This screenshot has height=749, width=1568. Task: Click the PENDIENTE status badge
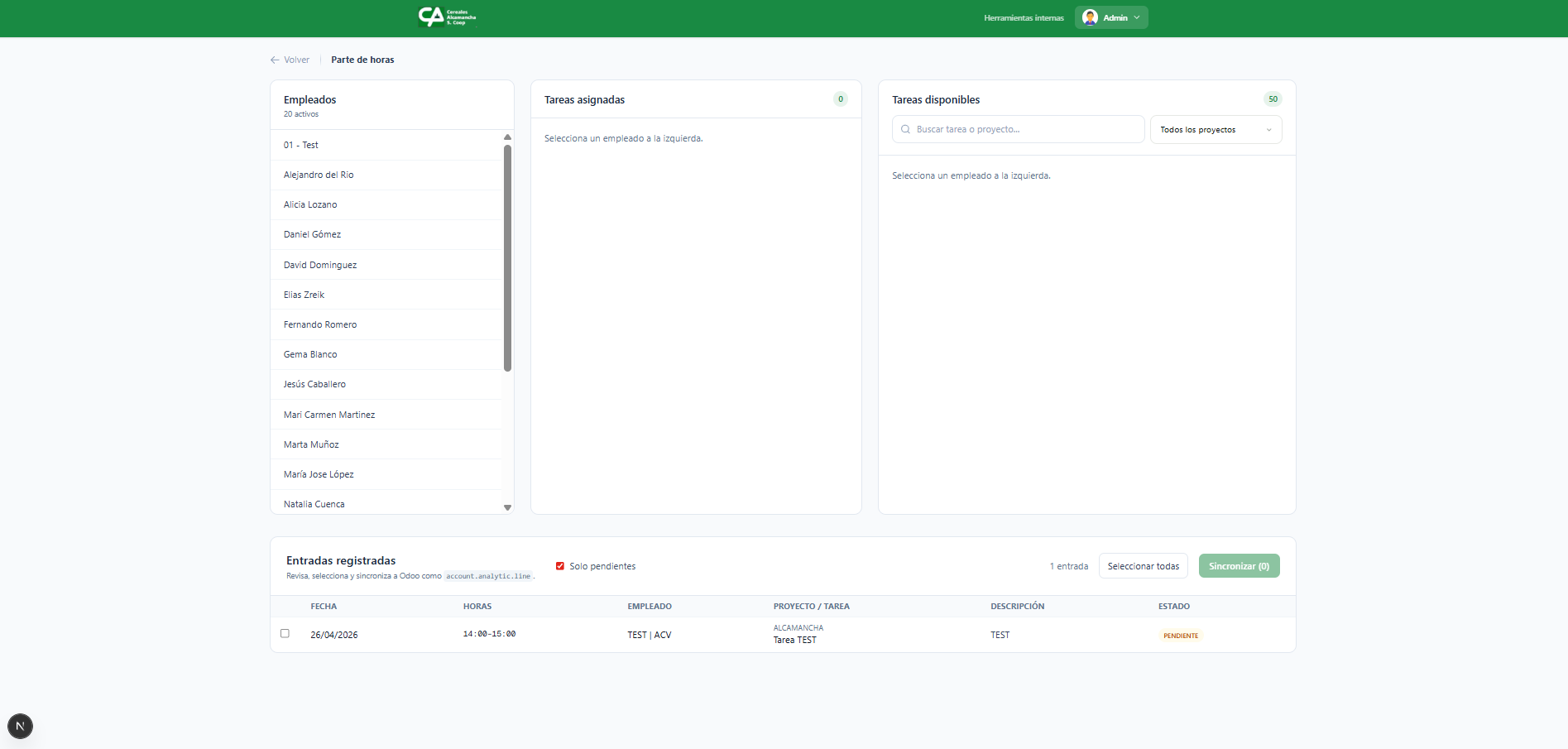coord(1180,636)
